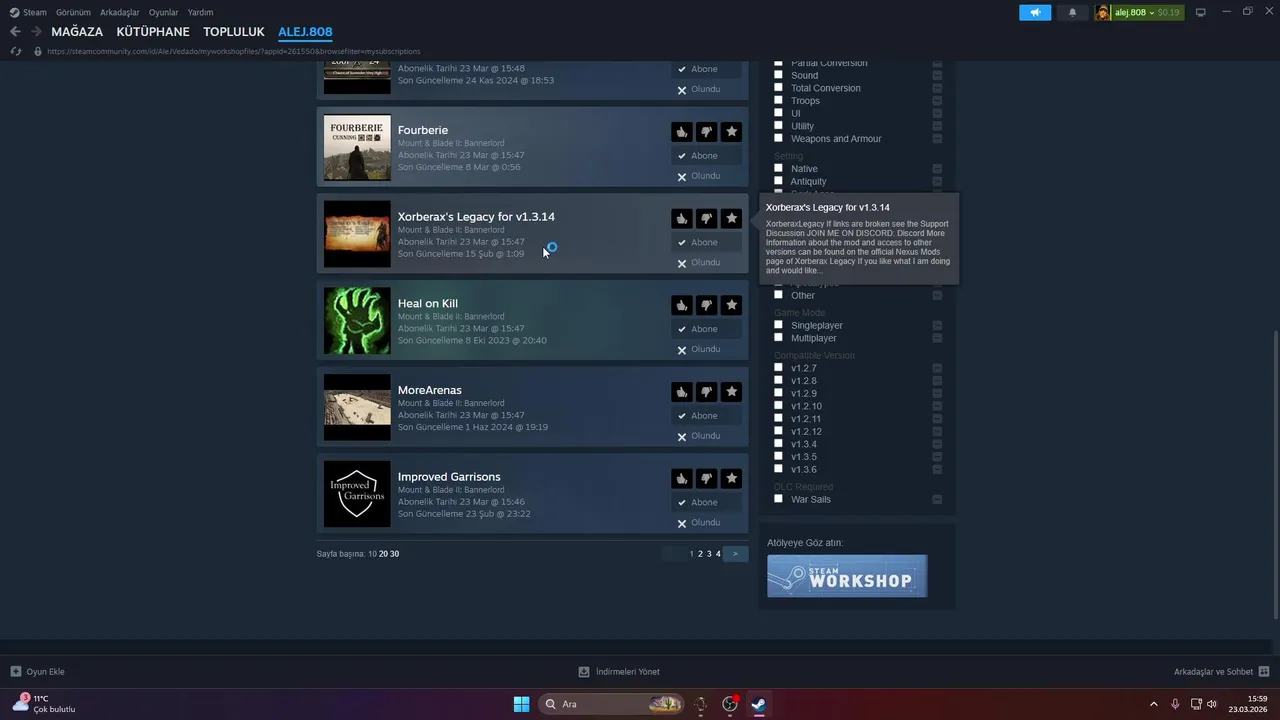Check the Total Conversion filter

click(778, 88)
